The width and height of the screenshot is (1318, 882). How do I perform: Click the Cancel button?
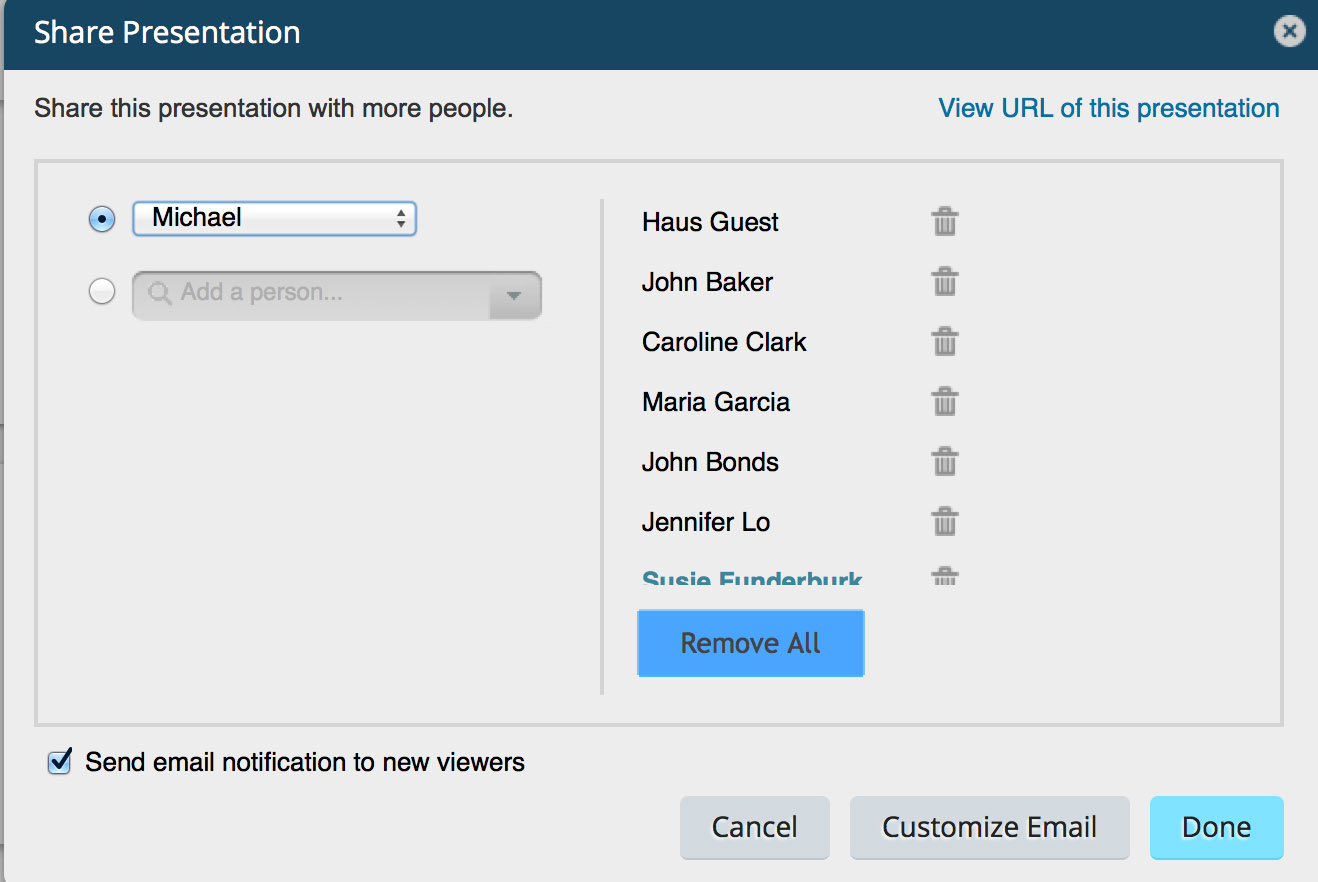coord(754,827)
